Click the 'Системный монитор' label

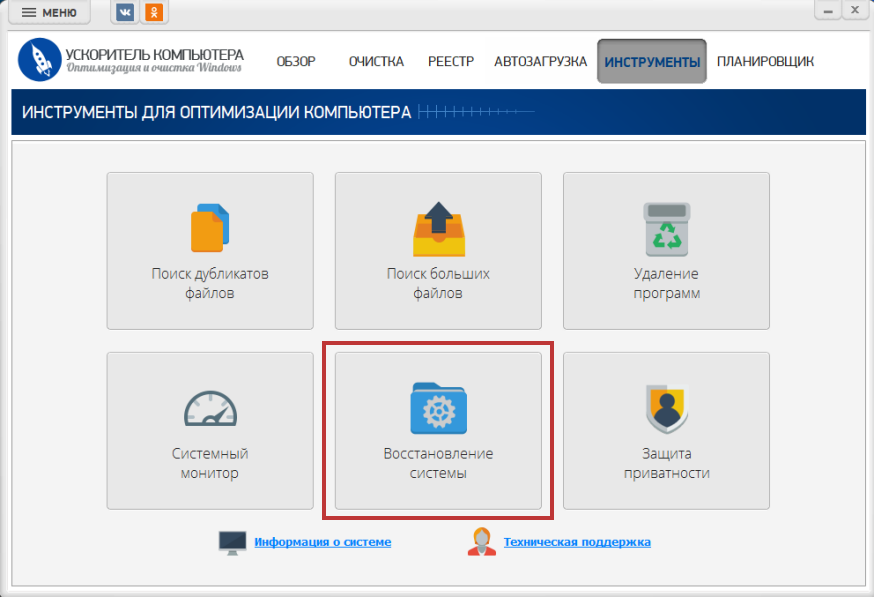pyautogui.click(x=210, y=463)
